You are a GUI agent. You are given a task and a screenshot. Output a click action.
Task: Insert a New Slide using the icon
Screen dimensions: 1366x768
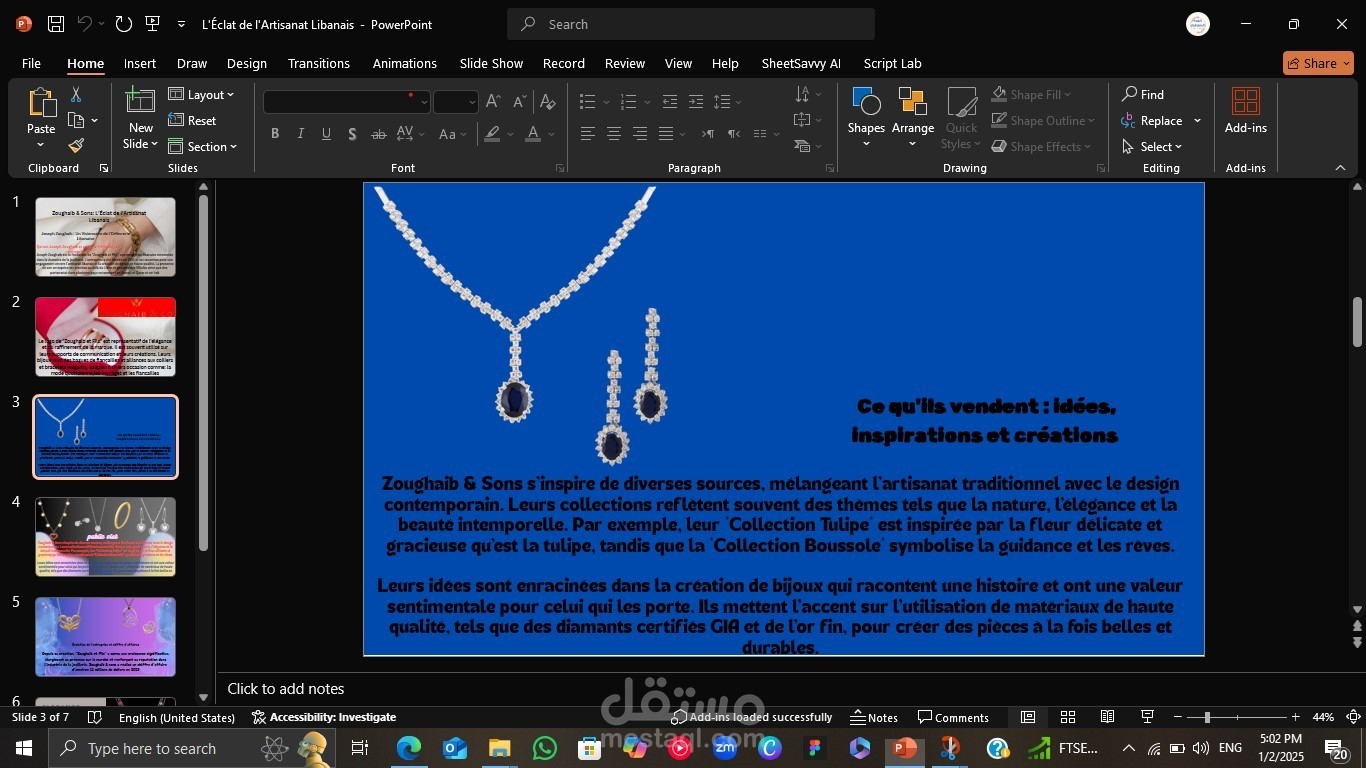[140, 101]
